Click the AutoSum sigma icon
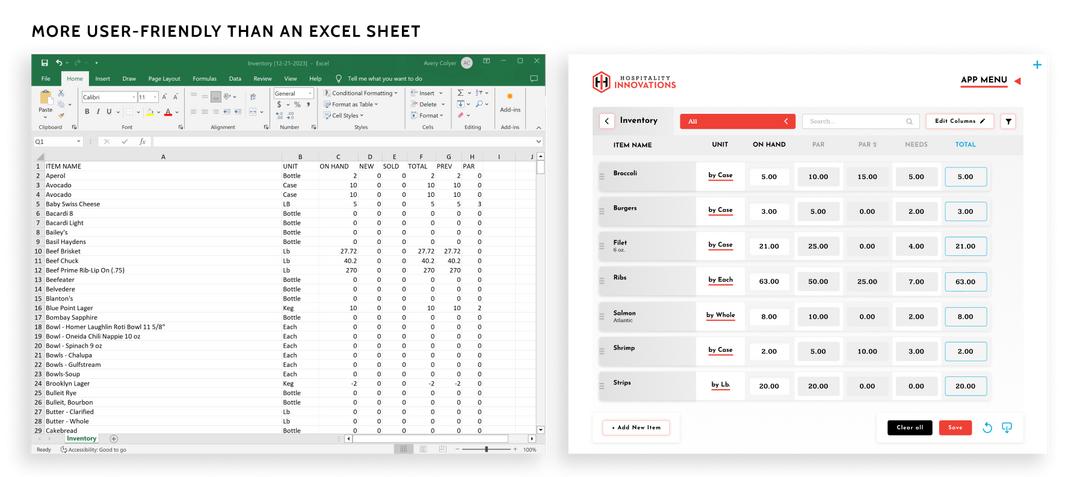 [461, 93]
